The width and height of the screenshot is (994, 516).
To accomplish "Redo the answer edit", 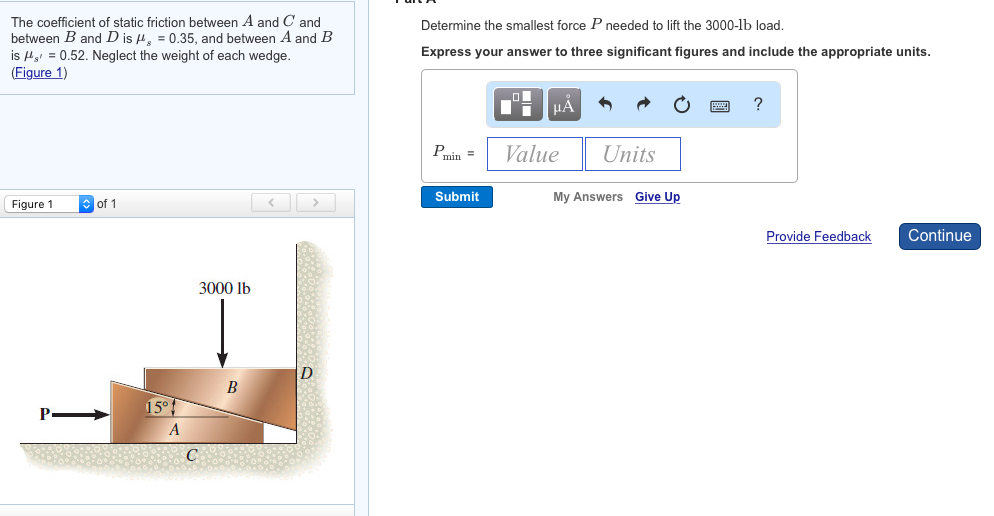I will click(643, 104).
